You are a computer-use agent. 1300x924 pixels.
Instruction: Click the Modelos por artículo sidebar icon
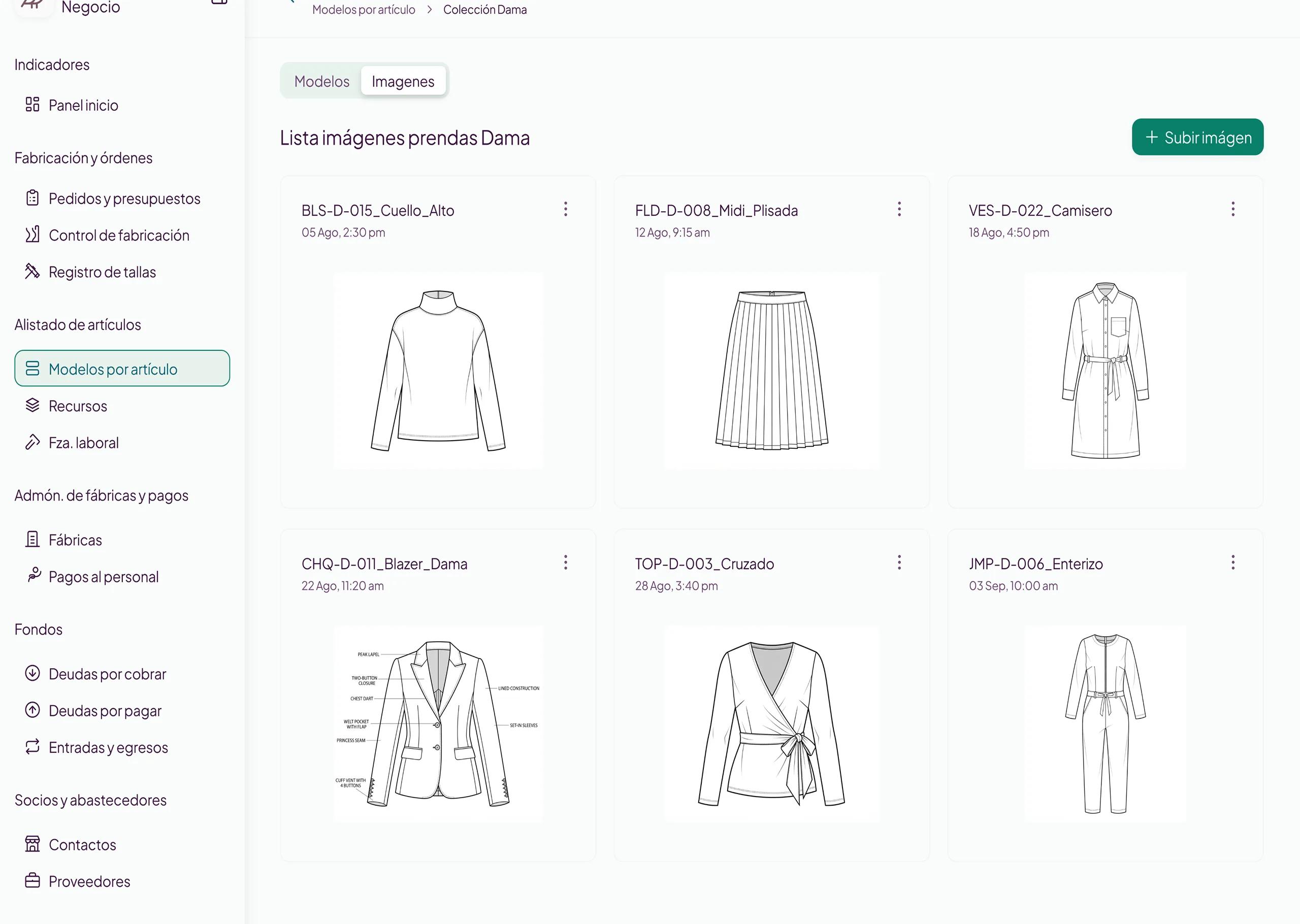(32, 369)
